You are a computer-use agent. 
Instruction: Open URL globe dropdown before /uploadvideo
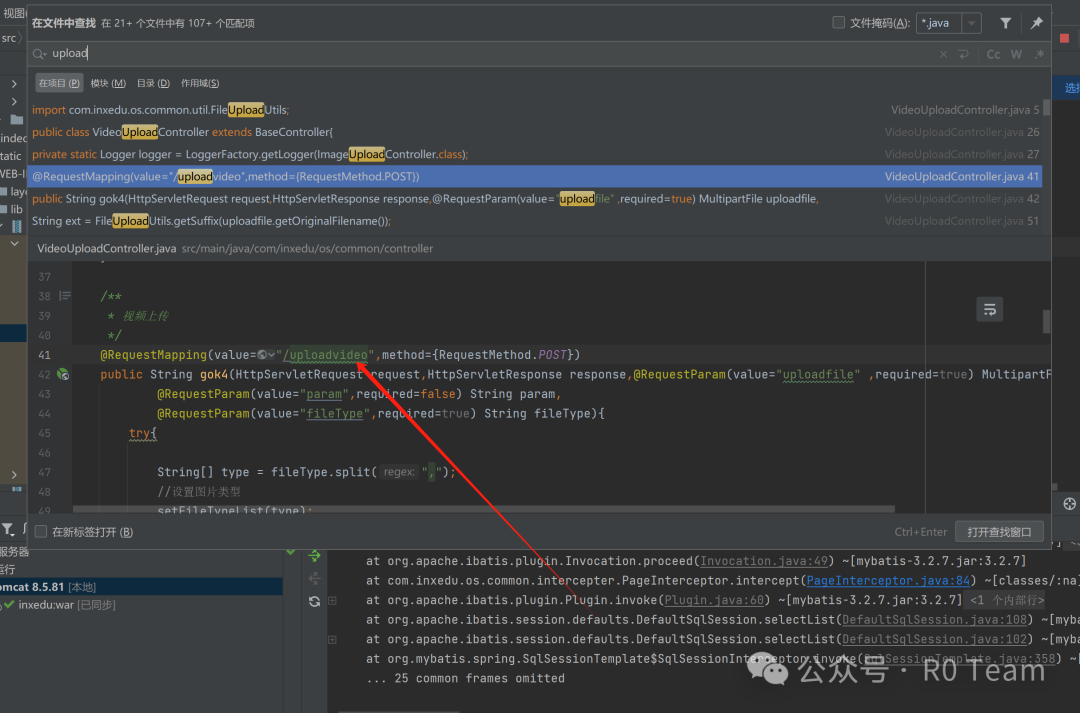[266, 355]
